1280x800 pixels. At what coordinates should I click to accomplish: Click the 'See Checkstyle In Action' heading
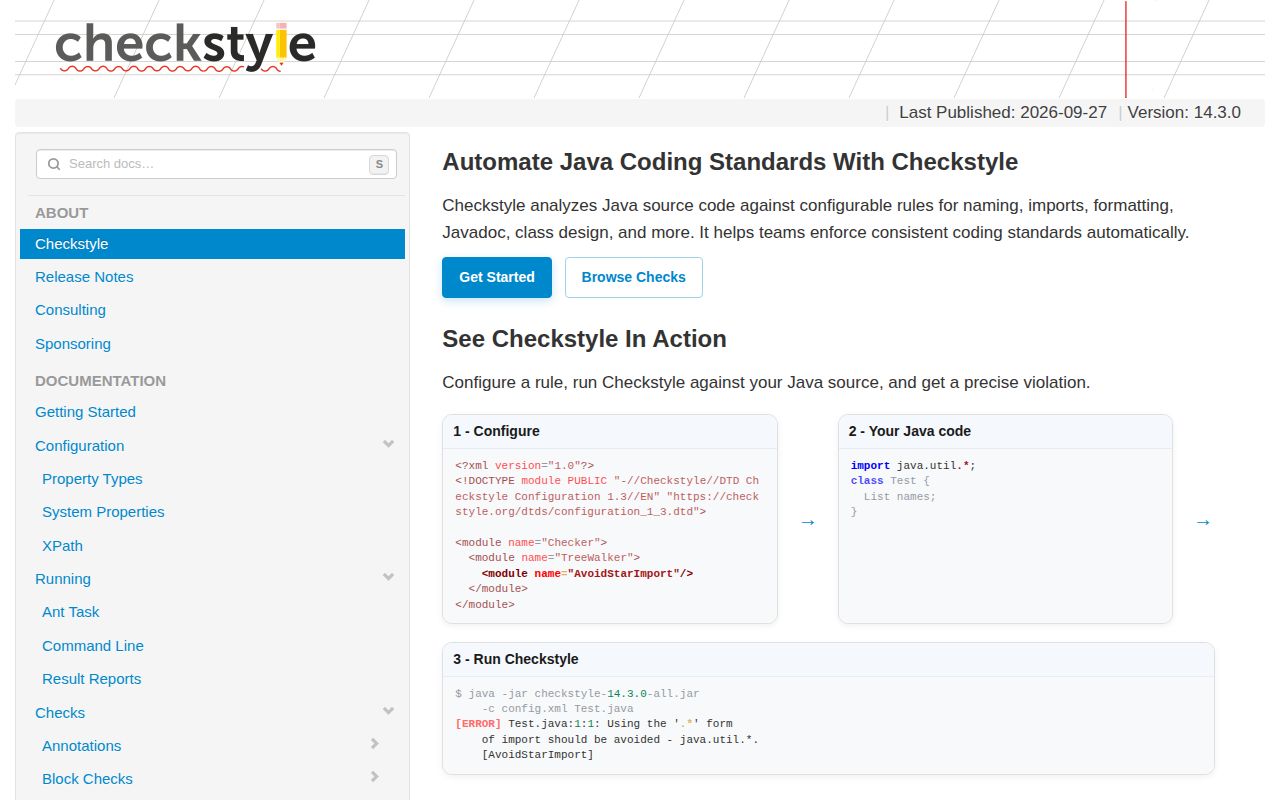point(584,339)
